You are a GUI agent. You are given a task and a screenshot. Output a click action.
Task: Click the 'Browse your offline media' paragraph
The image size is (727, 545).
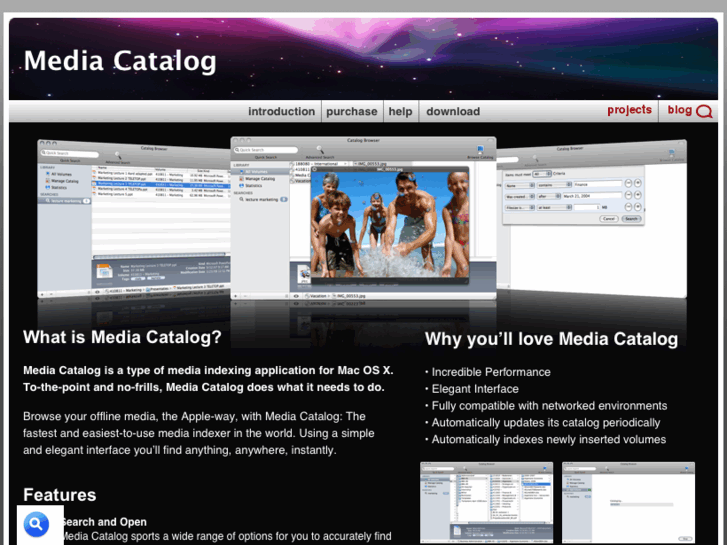(x=199, y=433)
